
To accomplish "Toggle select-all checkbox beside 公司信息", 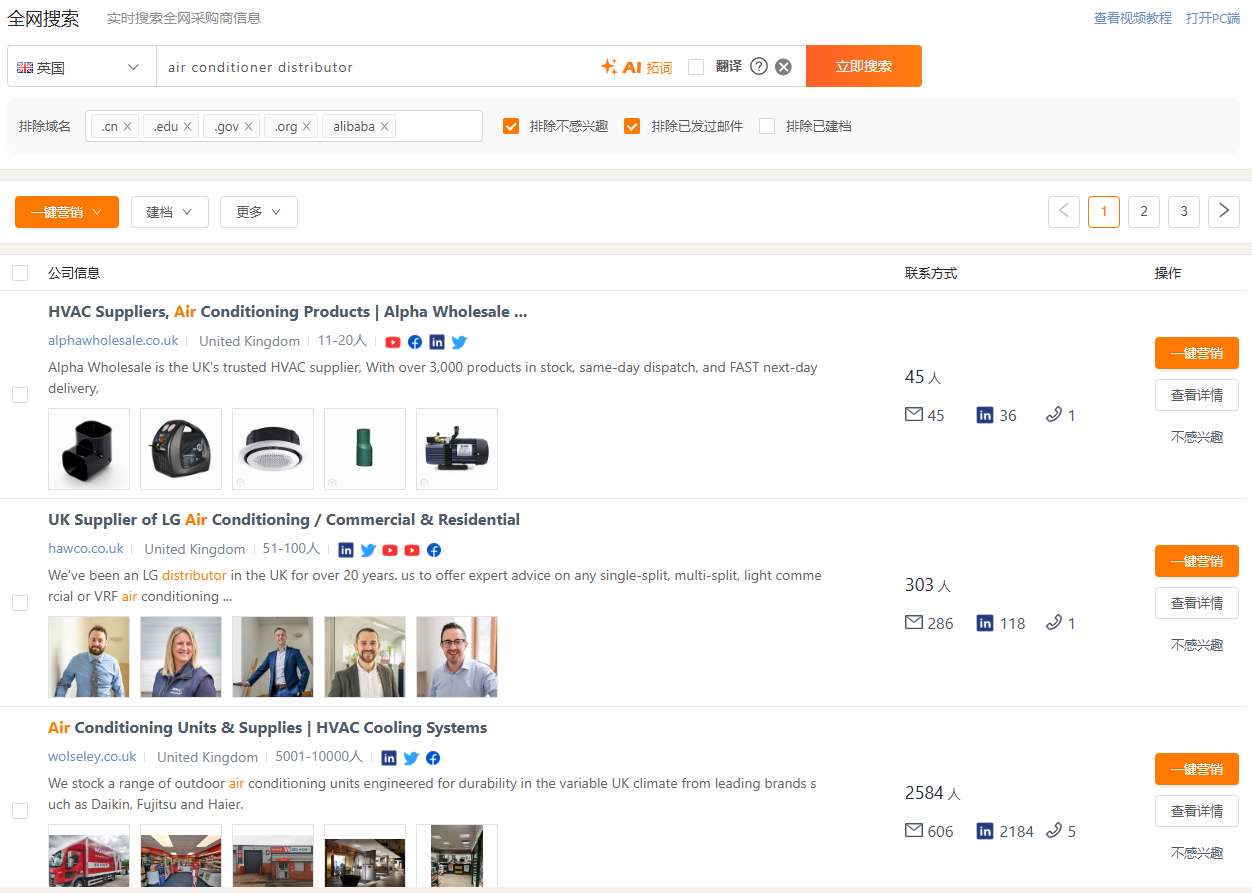I will click(x=20, y=273).
